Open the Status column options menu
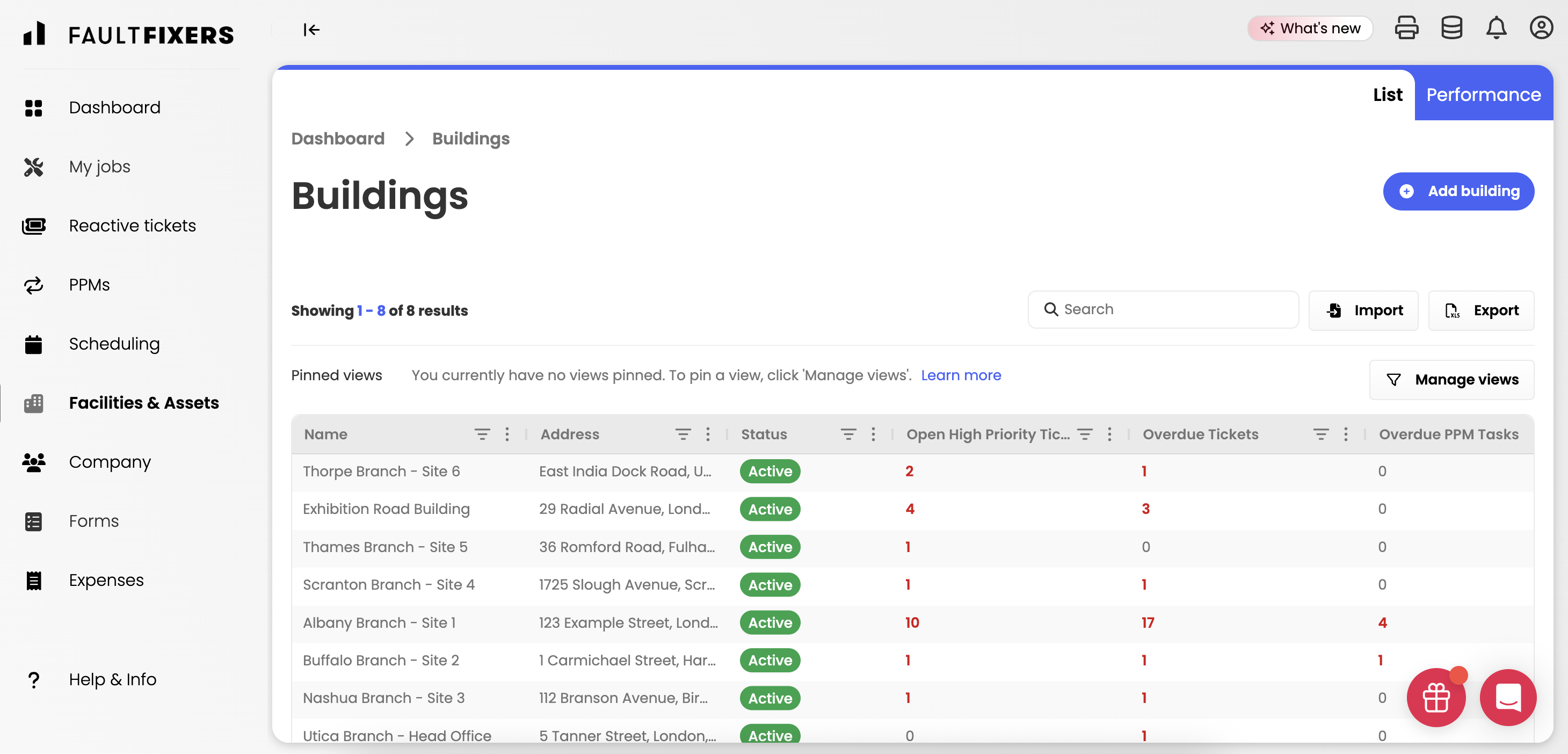 coord(873,434)
